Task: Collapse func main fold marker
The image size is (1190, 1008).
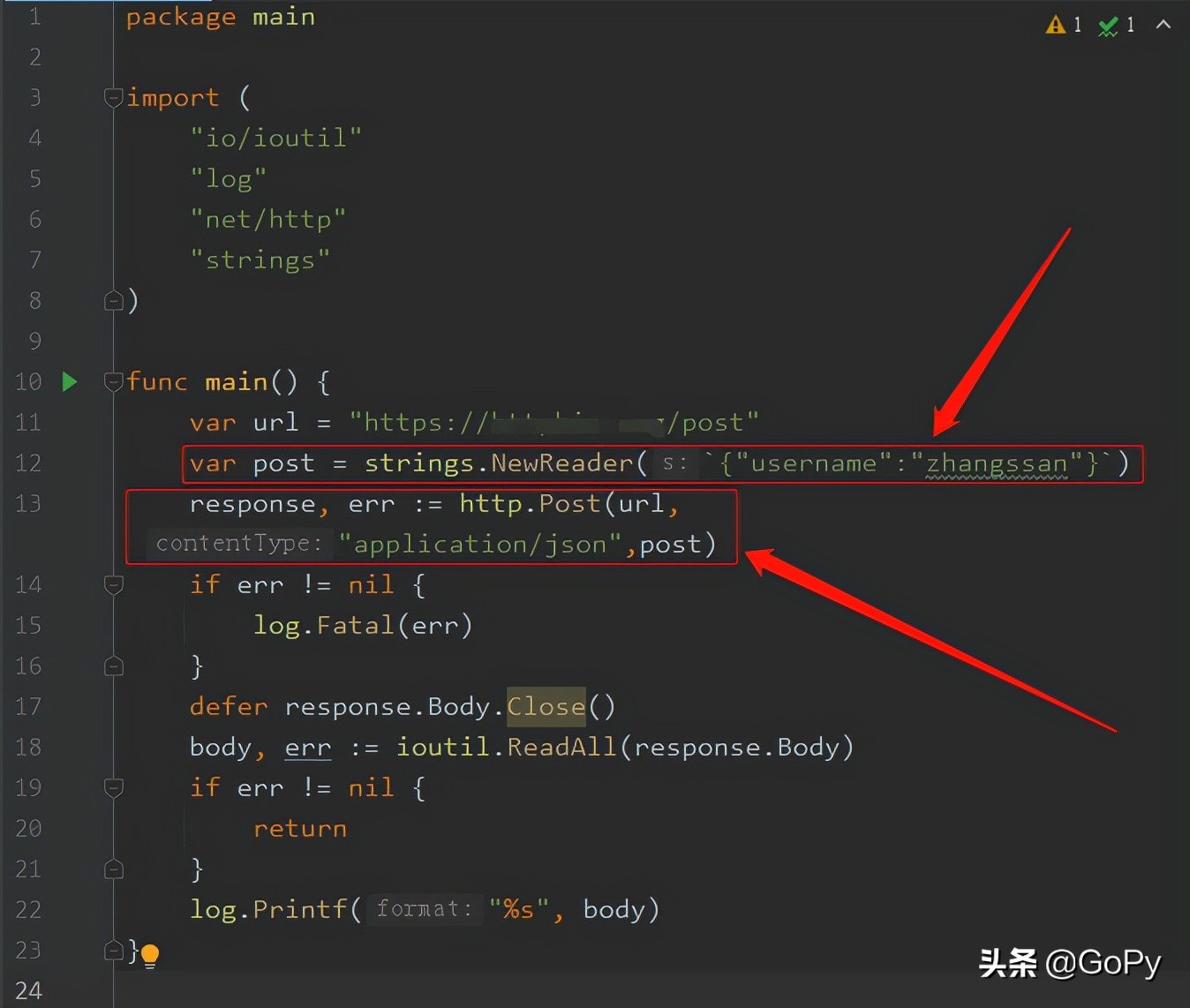Action: (113, 381)
